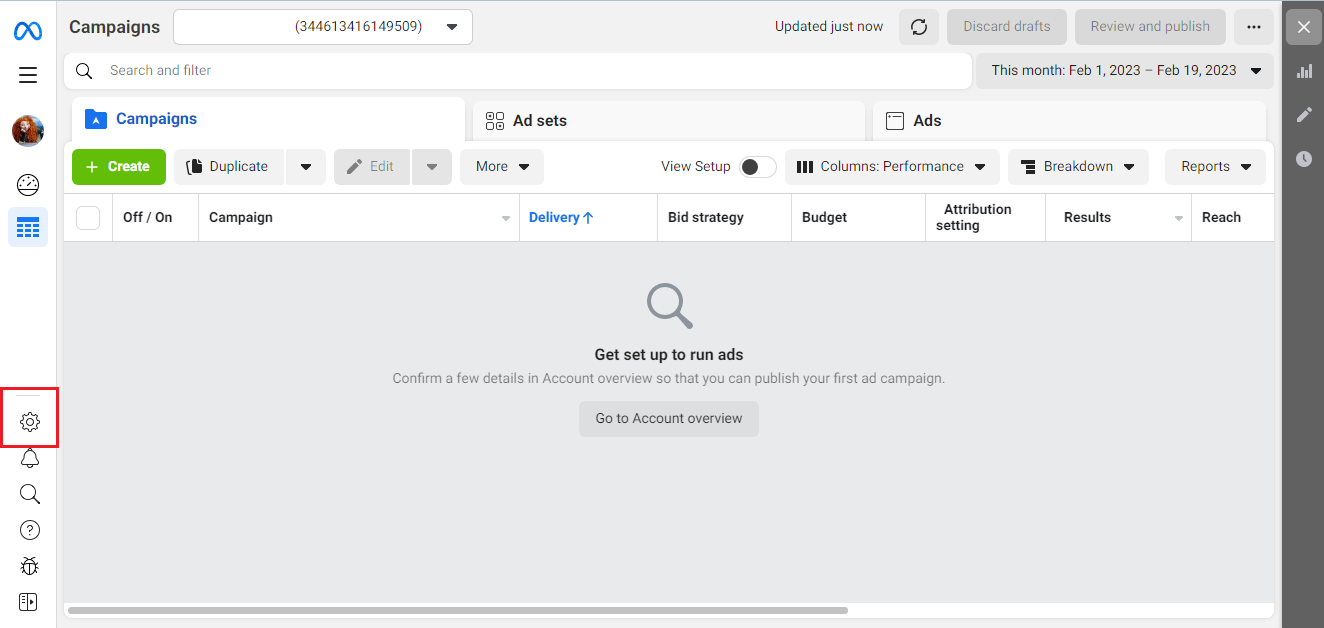1324x628 pixels.
Task: Switch to the Ad sets tab
Action: click(669, 120)
